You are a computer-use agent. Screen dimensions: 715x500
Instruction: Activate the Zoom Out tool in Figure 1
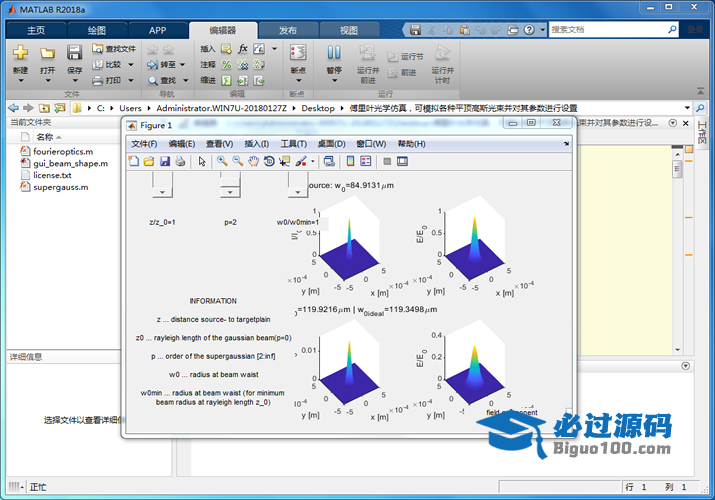[x=238, y=161]
